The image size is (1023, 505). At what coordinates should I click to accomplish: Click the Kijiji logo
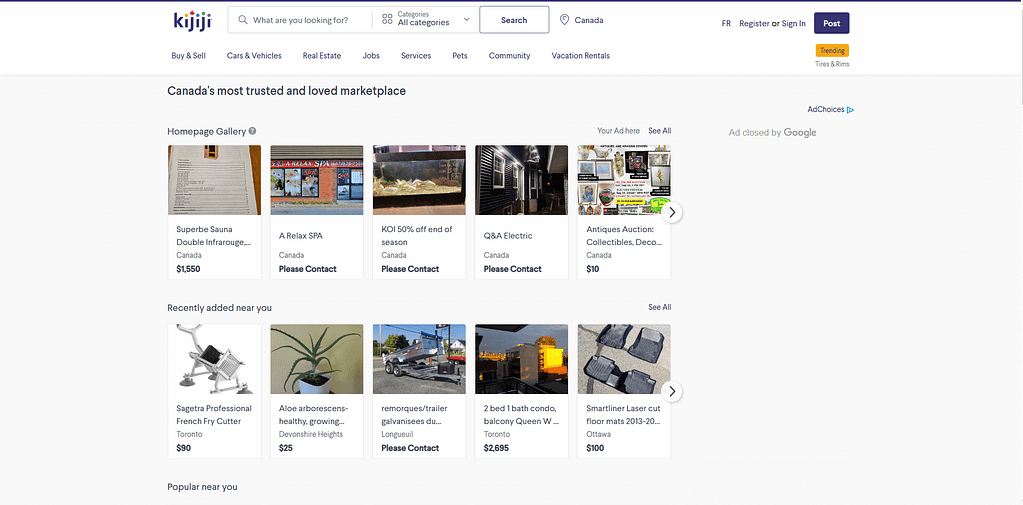click(x=192, y=21)
